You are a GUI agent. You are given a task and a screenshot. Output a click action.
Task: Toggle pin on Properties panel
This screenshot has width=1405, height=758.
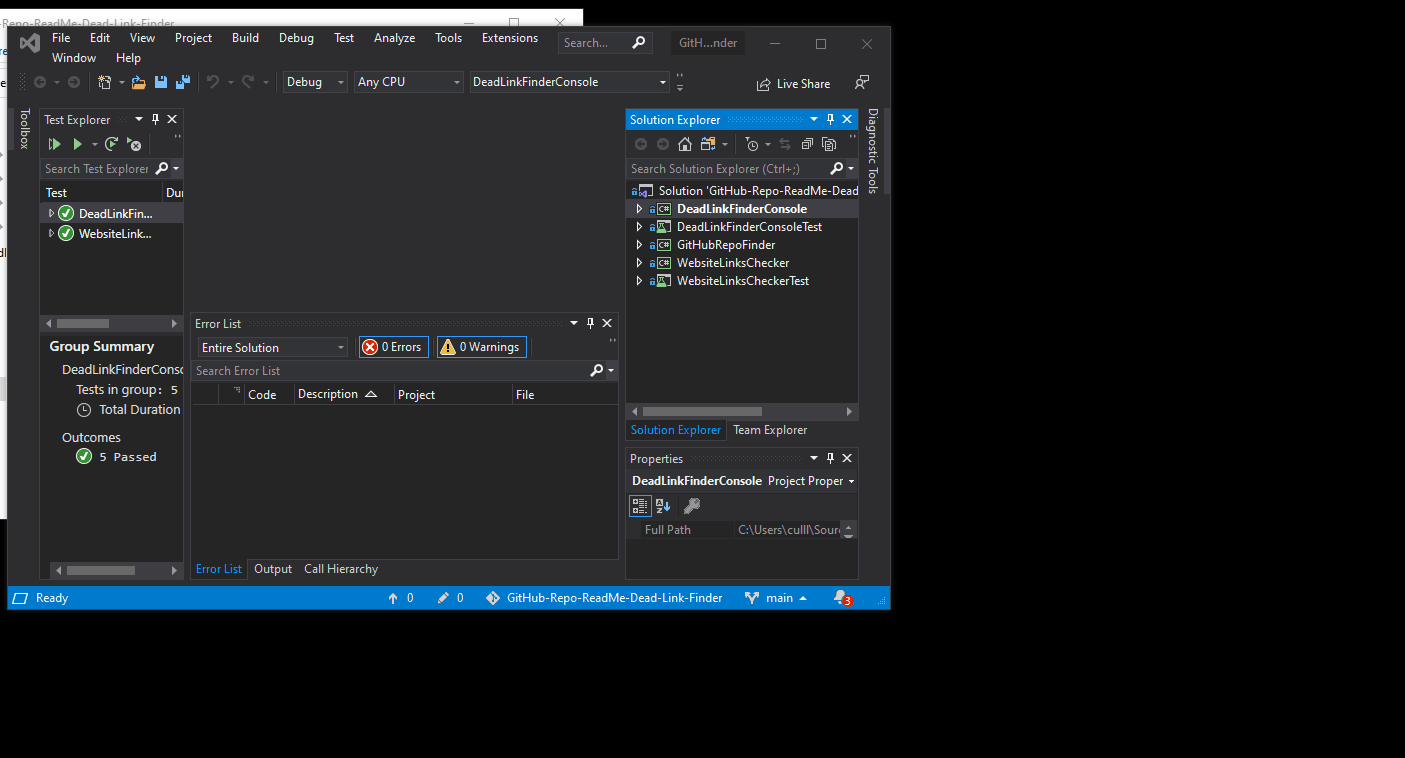point(830,458)
